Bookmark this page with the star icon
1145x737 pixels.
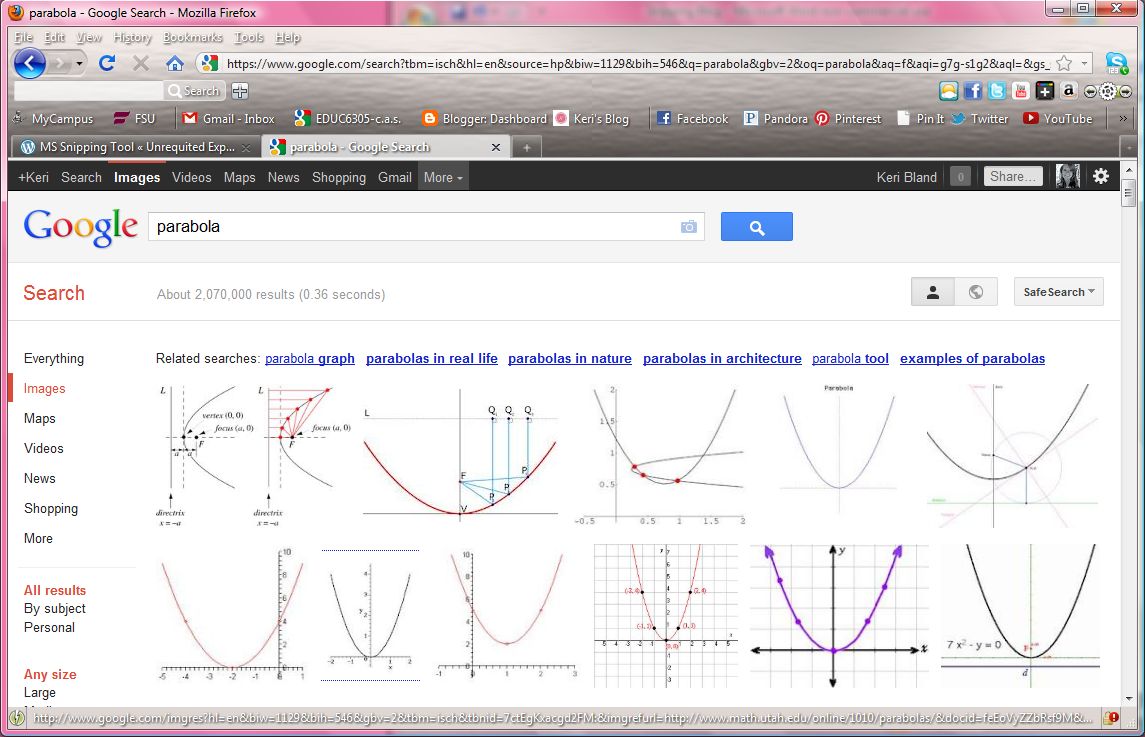tap(1064, 64)
